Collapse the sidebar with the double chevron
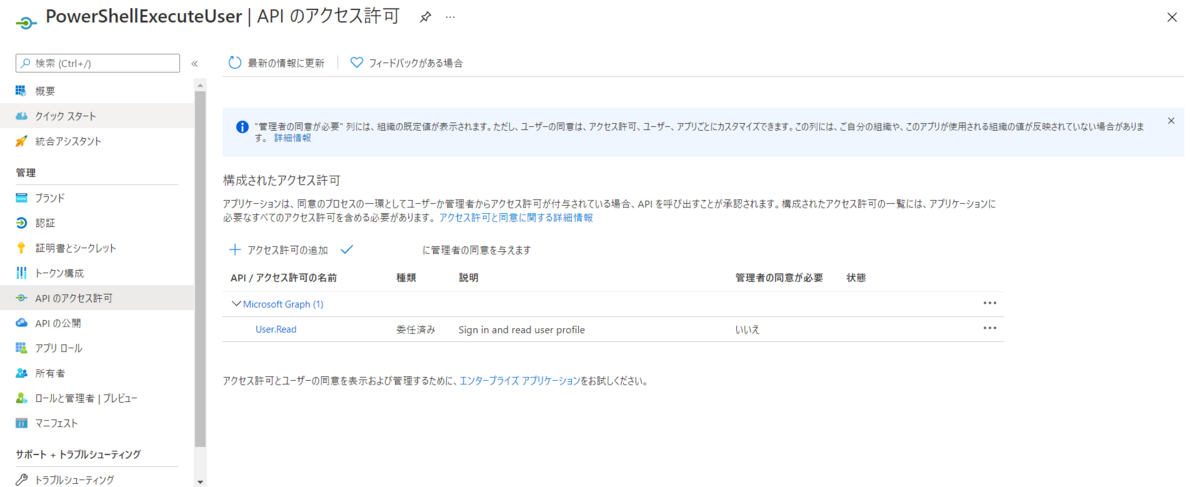Image resolution: width=1200 pixels, height=487 pixels. (194, 63)
